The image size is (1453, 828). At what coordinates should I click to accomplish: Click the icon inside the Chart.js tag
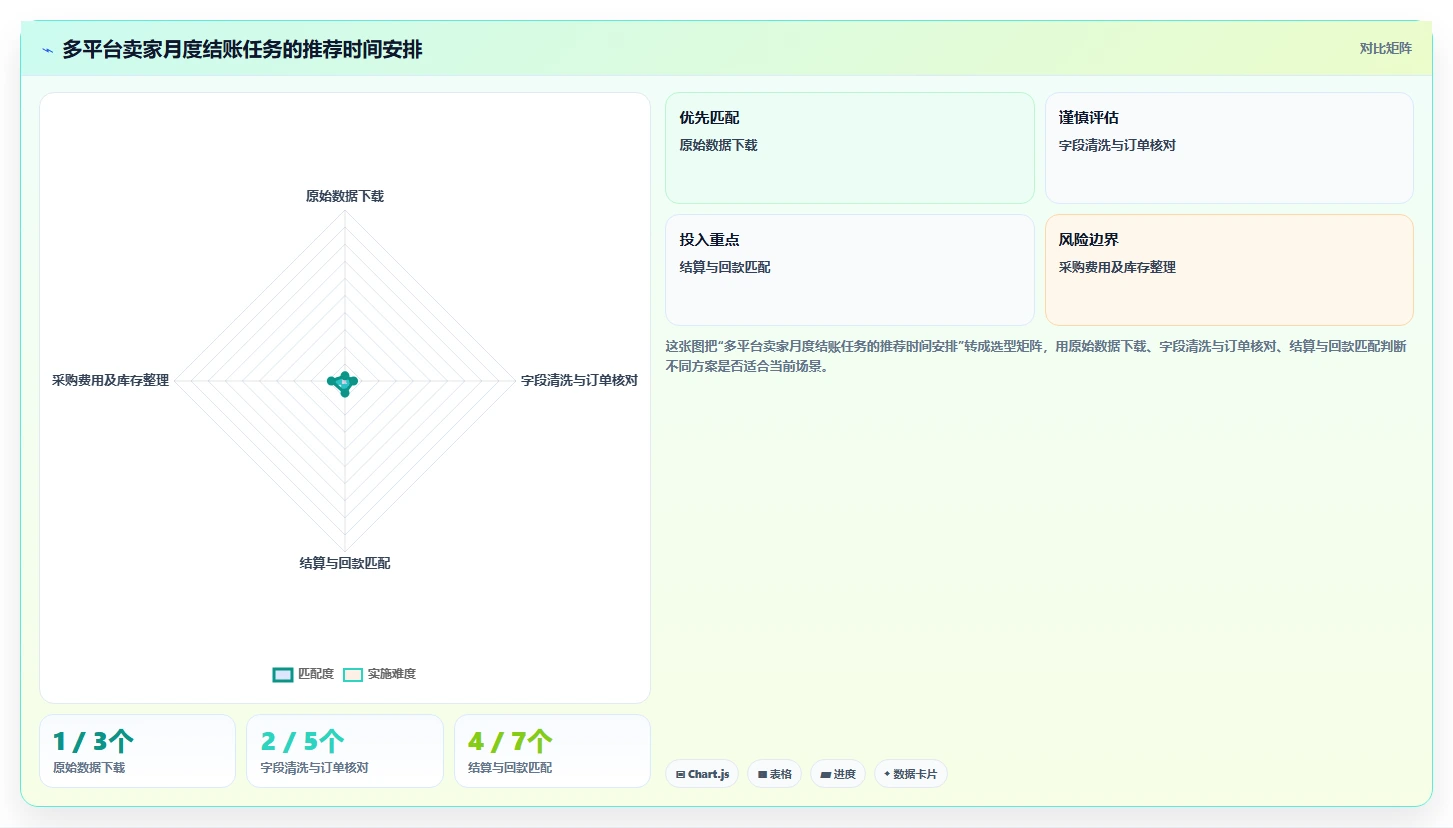[681, 774]
